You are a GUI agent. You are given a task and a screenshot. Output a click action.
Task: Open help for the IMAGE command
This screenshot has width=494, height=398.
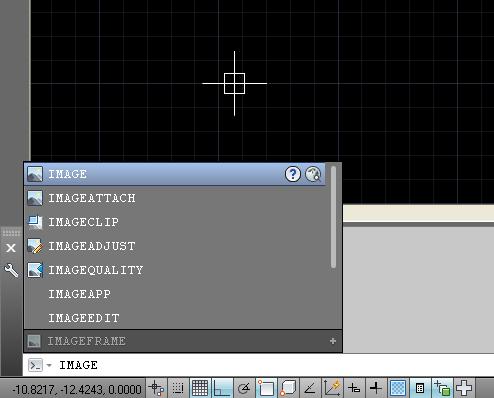point(293,174)
